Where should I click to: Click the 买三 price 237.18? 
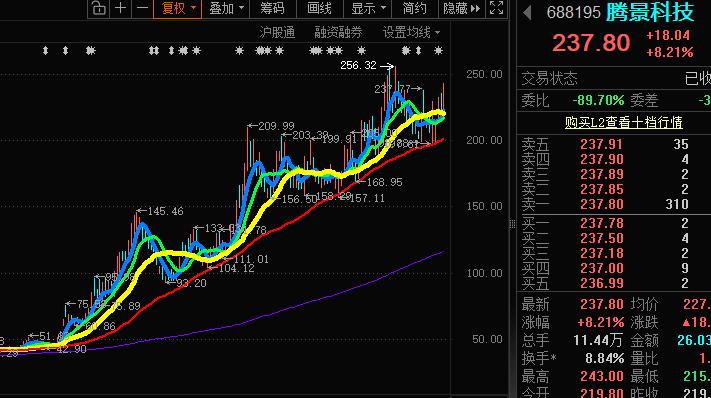click(601, 253)
